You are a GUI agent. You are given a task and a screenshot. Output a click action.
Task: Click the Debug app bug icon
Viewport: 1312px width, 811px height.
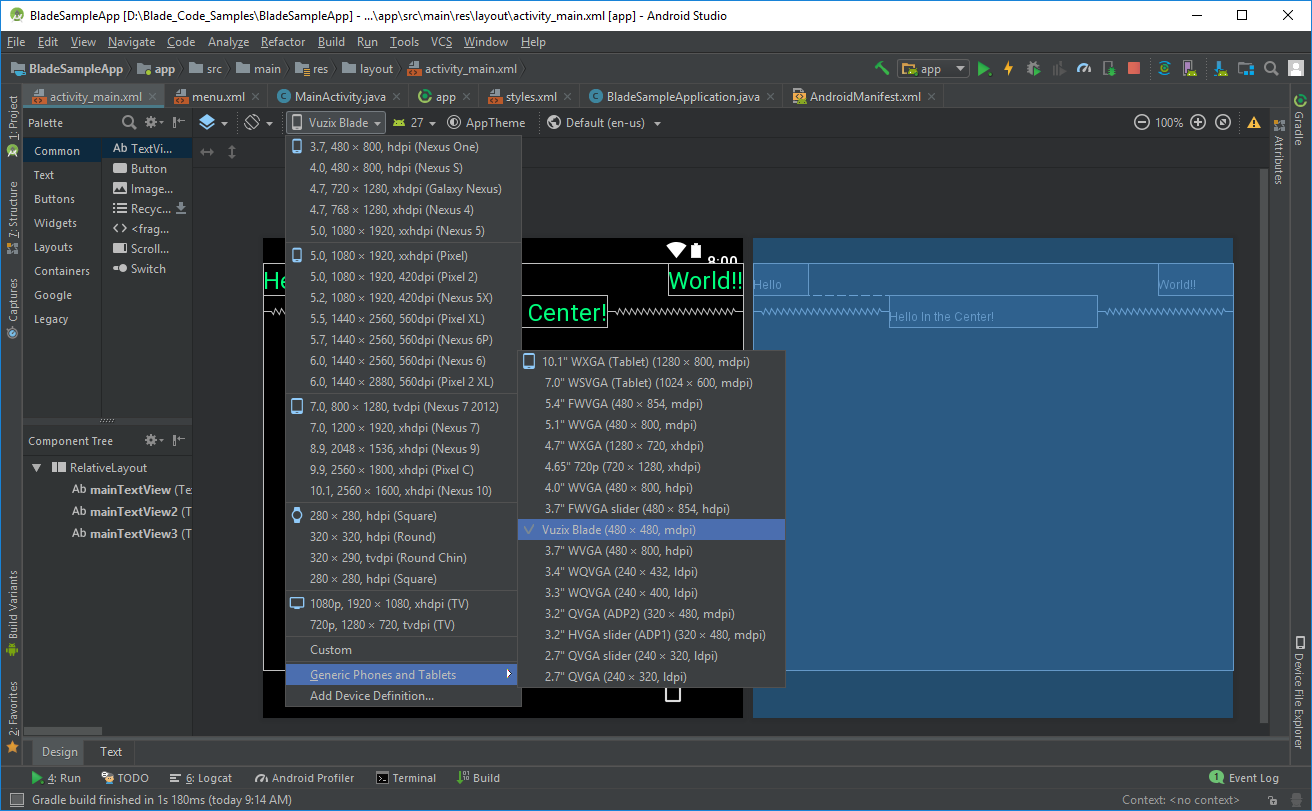tap(1033, 69)
